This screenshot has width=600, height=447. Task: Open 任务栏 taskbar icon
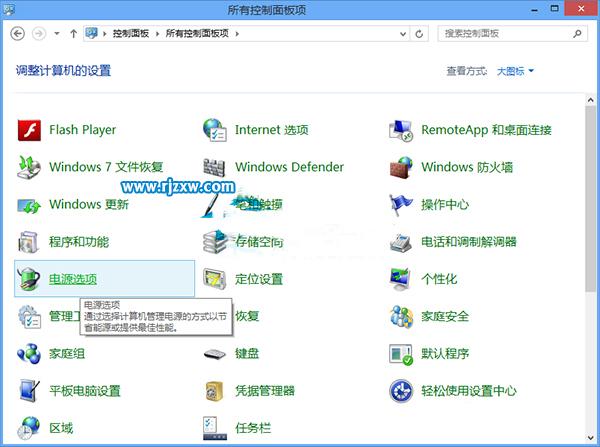click(x=215, y=428)
